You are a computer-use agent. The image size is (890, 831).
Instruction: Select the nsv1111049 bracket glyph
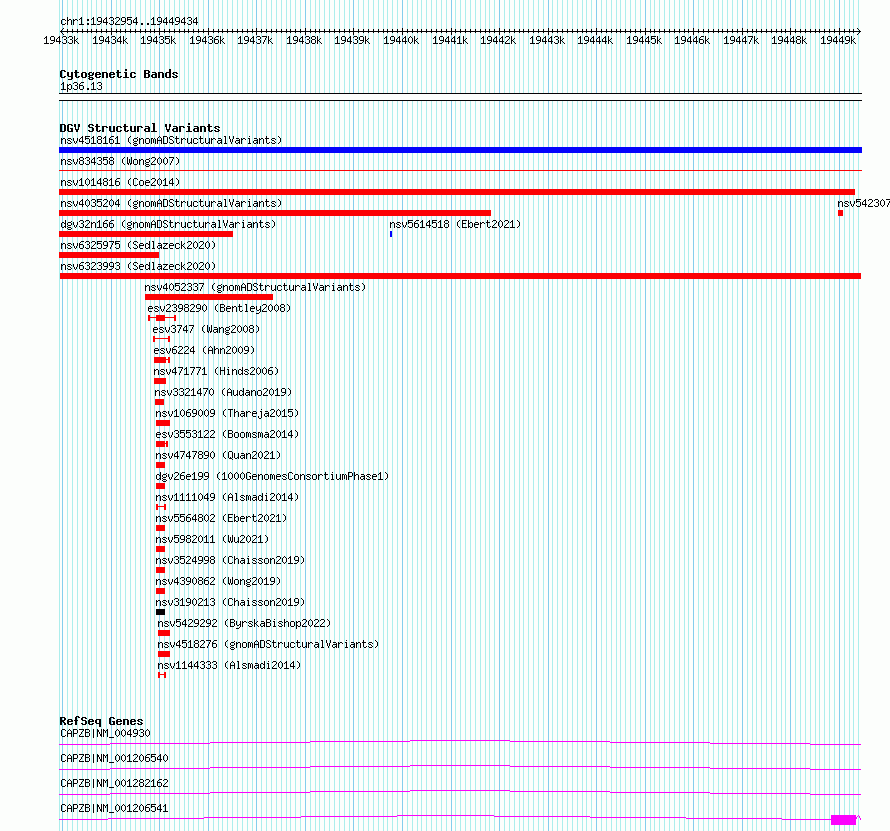point(161,507)
